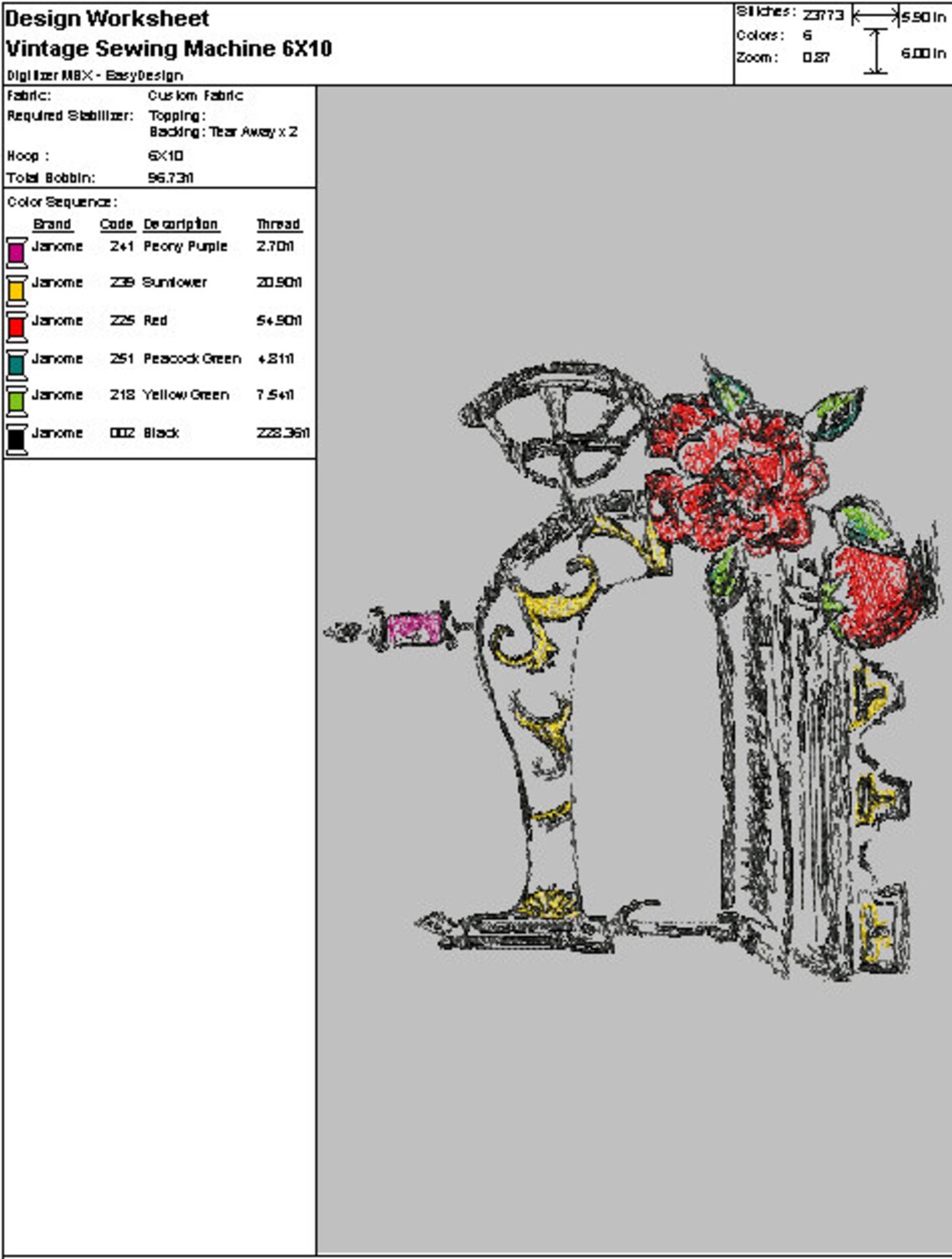Click the Digitizer MBX - EasyDesign label
The width and height of the screenshot is (952, 1259).
tap(93, 74)
